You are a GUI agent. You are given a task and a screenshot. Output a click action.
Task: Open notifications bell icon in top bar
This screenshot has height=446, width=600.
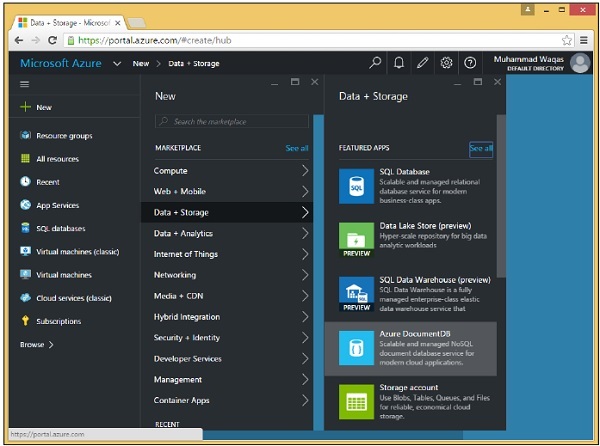(x=399, y=63)
